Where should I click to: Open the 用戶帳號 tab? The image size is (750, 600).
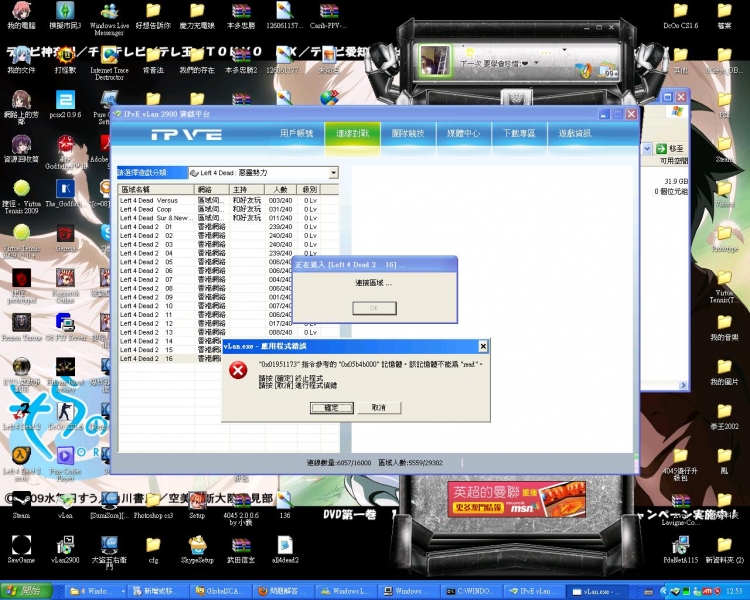coord(297,133)
